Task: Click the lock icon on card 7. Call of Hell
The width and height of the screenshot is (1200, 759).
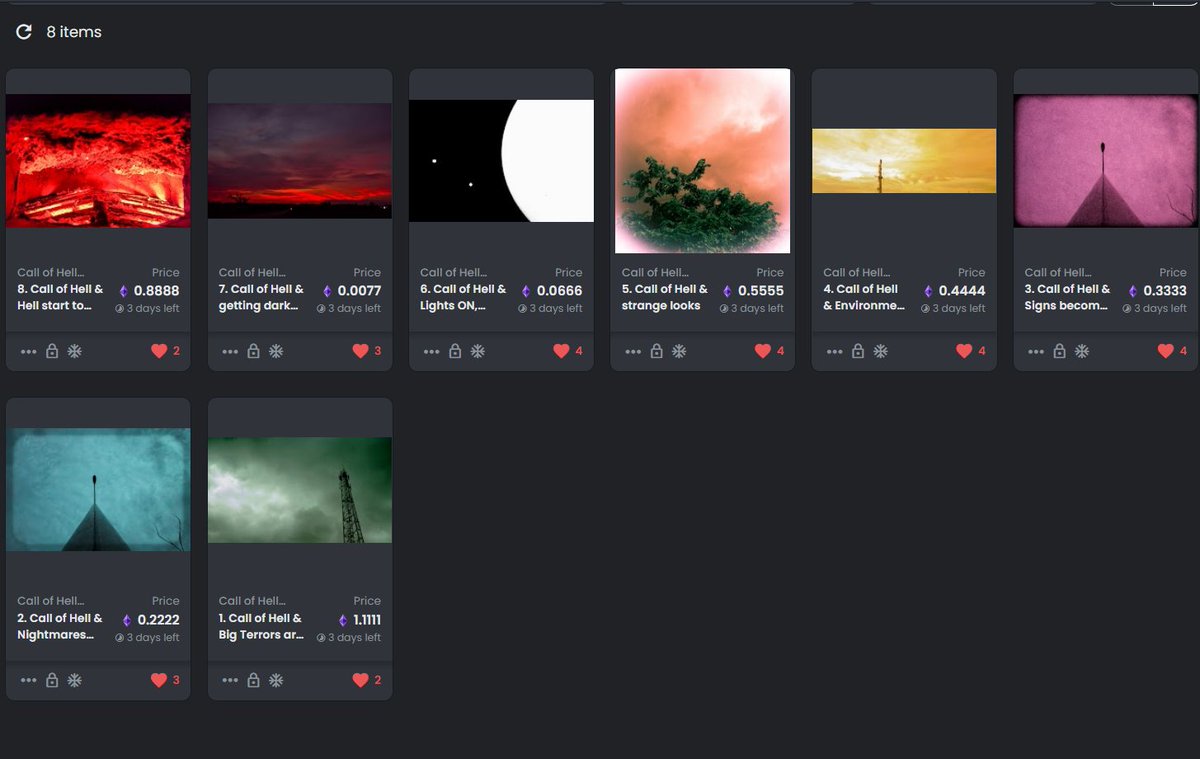Action: coord(254,351)
